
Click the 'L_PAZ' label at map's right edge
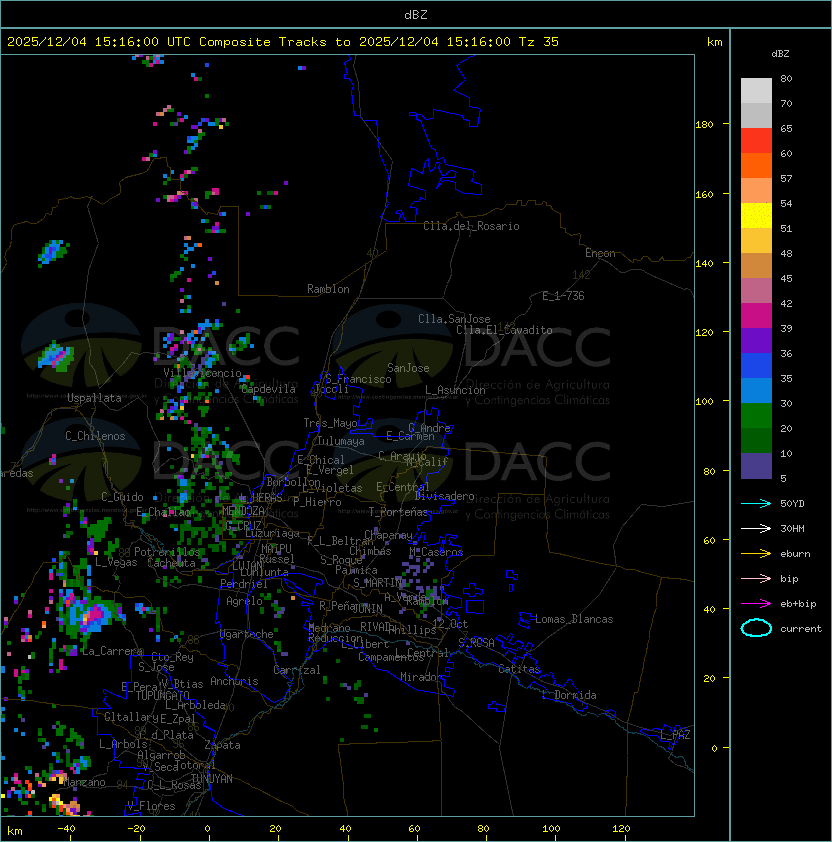(x=675, y=734)
